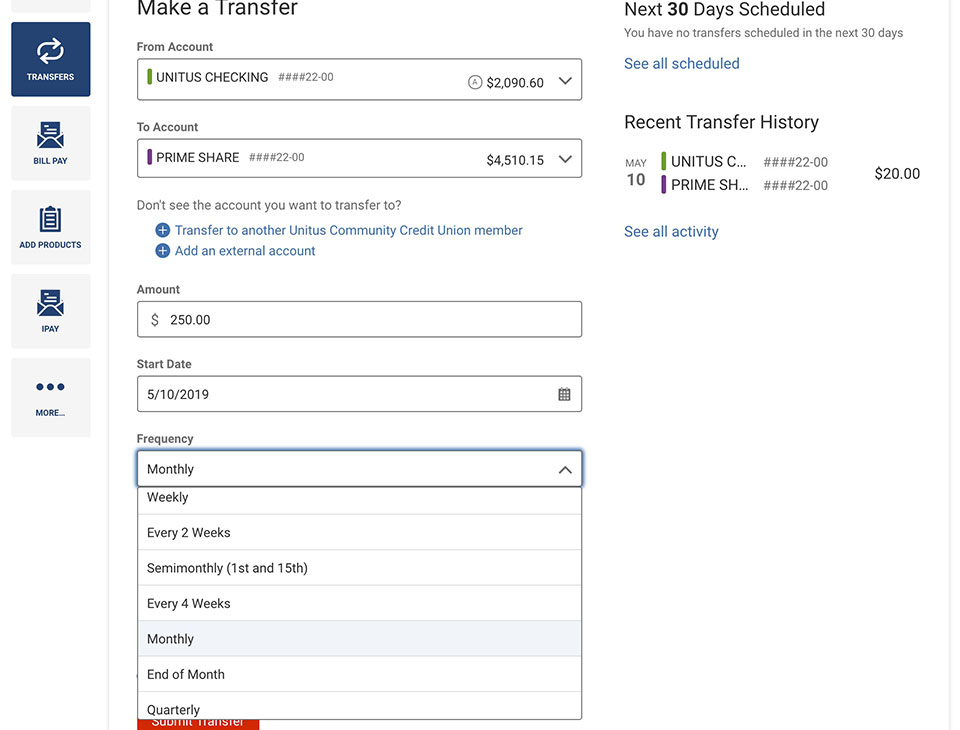Click plus icon beside Transfer to another member
This screenshot has height=730, width=960.
[162, 230]
